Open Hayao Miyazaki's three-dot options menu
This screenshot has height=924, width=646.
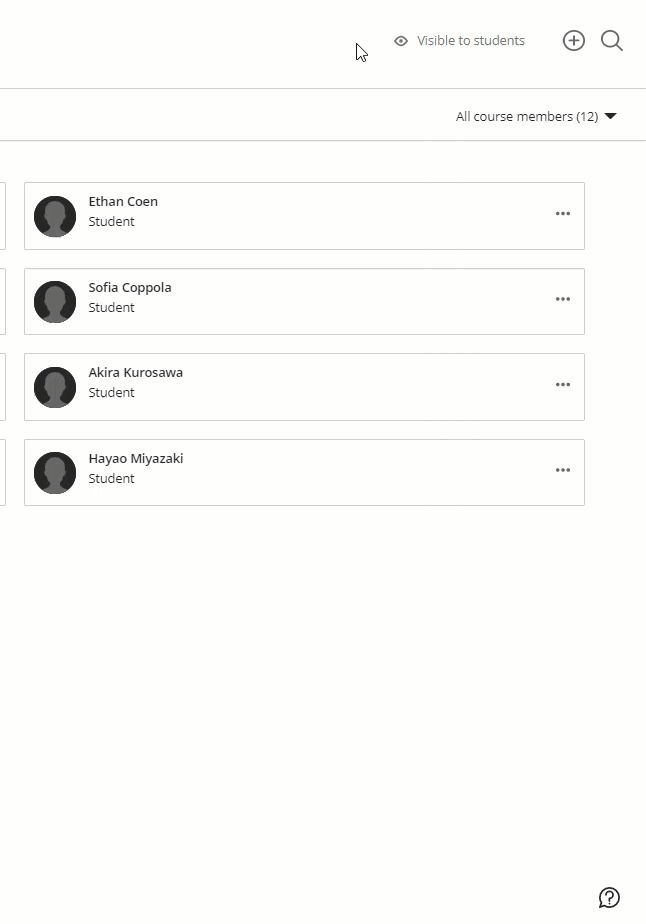pyautogui.click(x=562, y=471)
